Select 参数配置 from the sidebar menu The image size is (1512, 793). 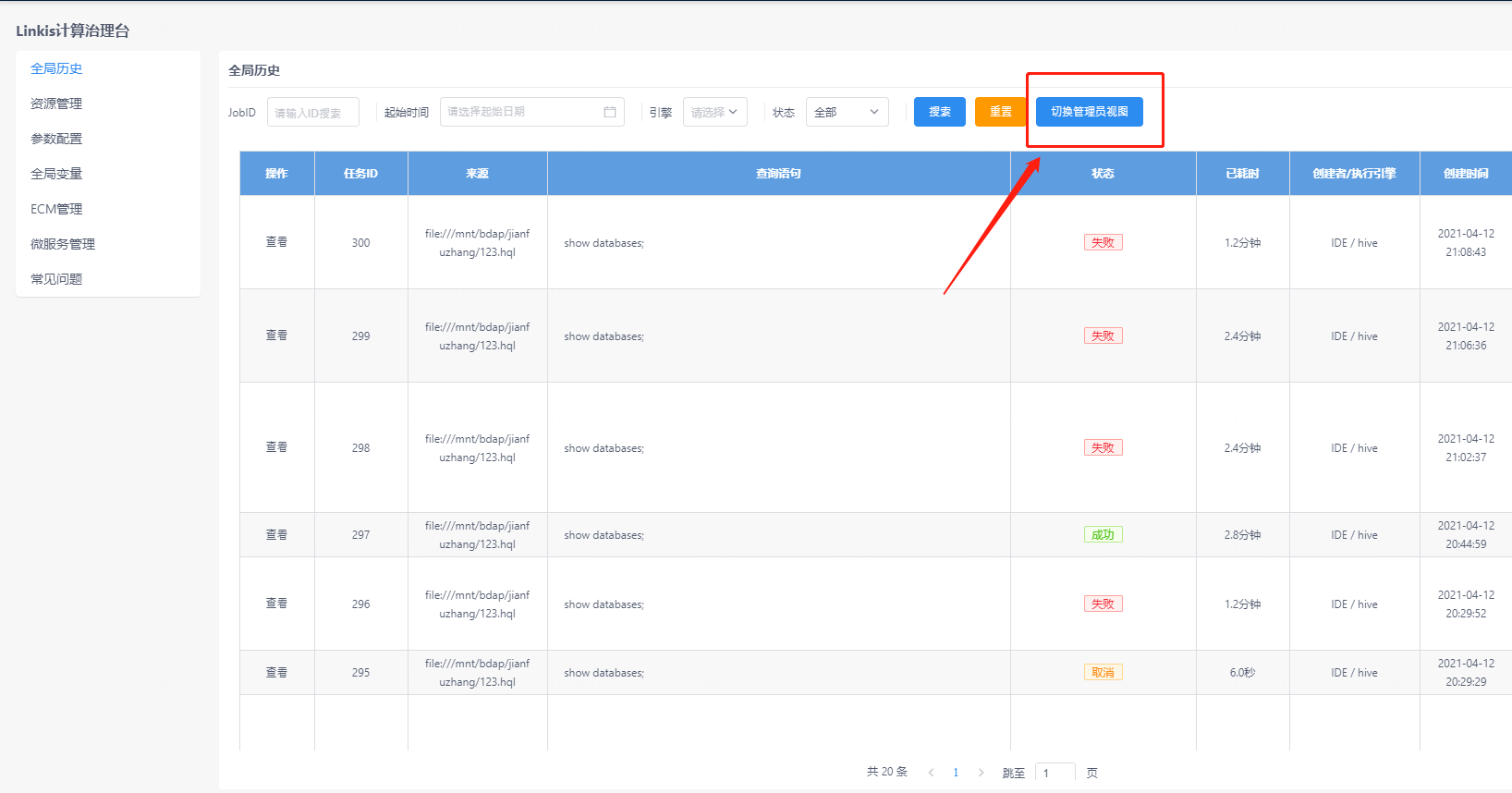click(56, 139)
